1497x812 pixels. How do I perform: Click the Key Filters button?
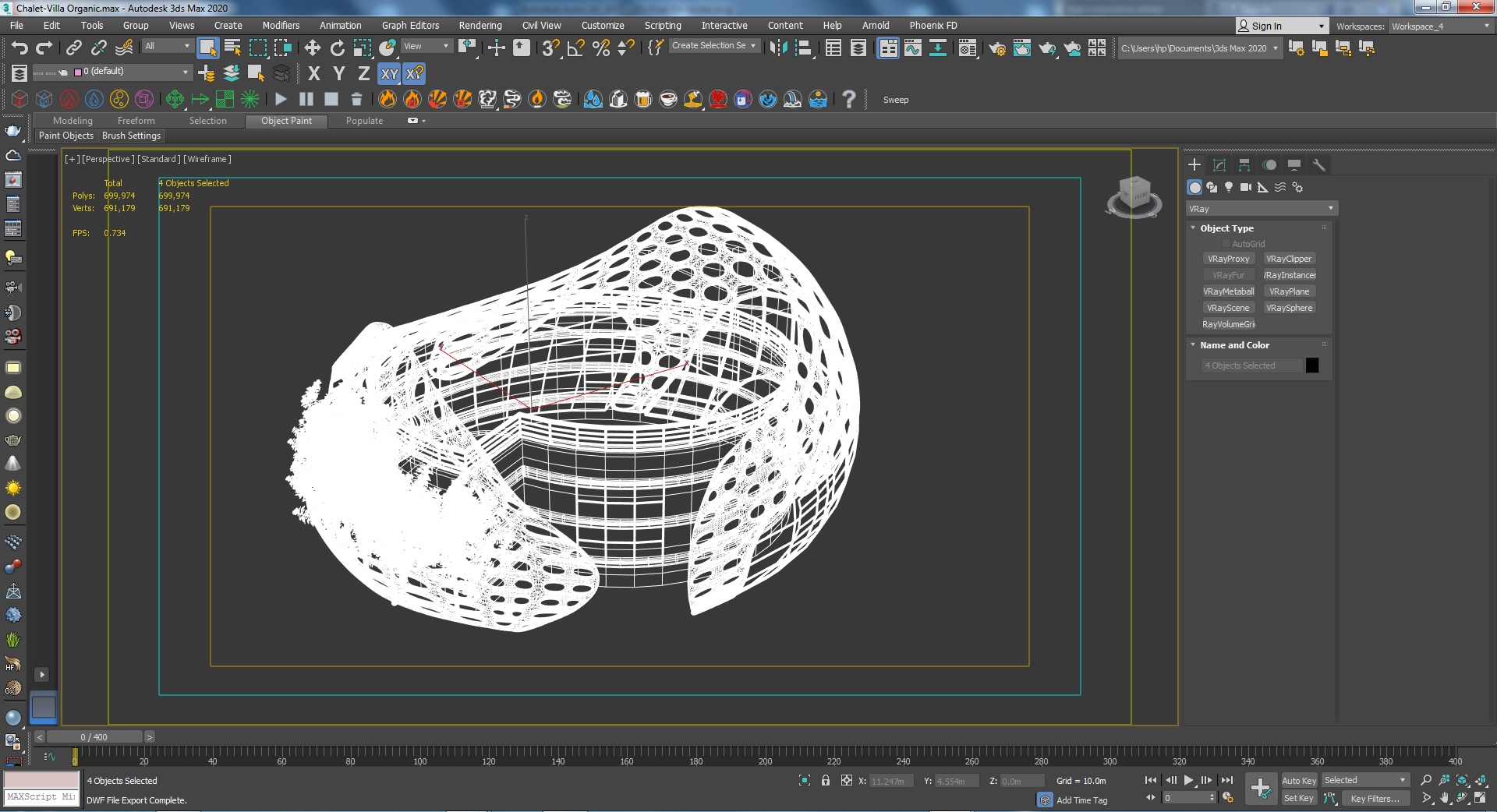[x=1375, y=799]
